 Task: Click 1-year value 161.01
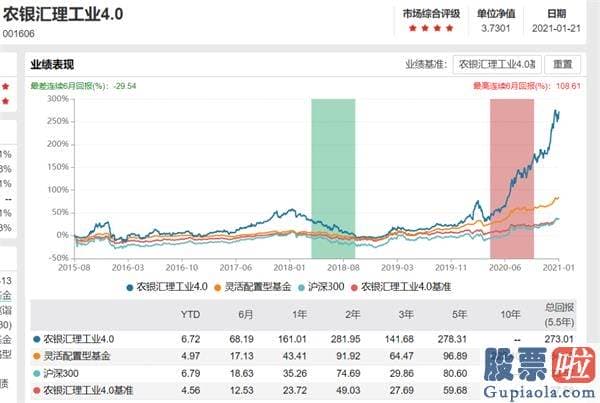click(x=292, y=339)
